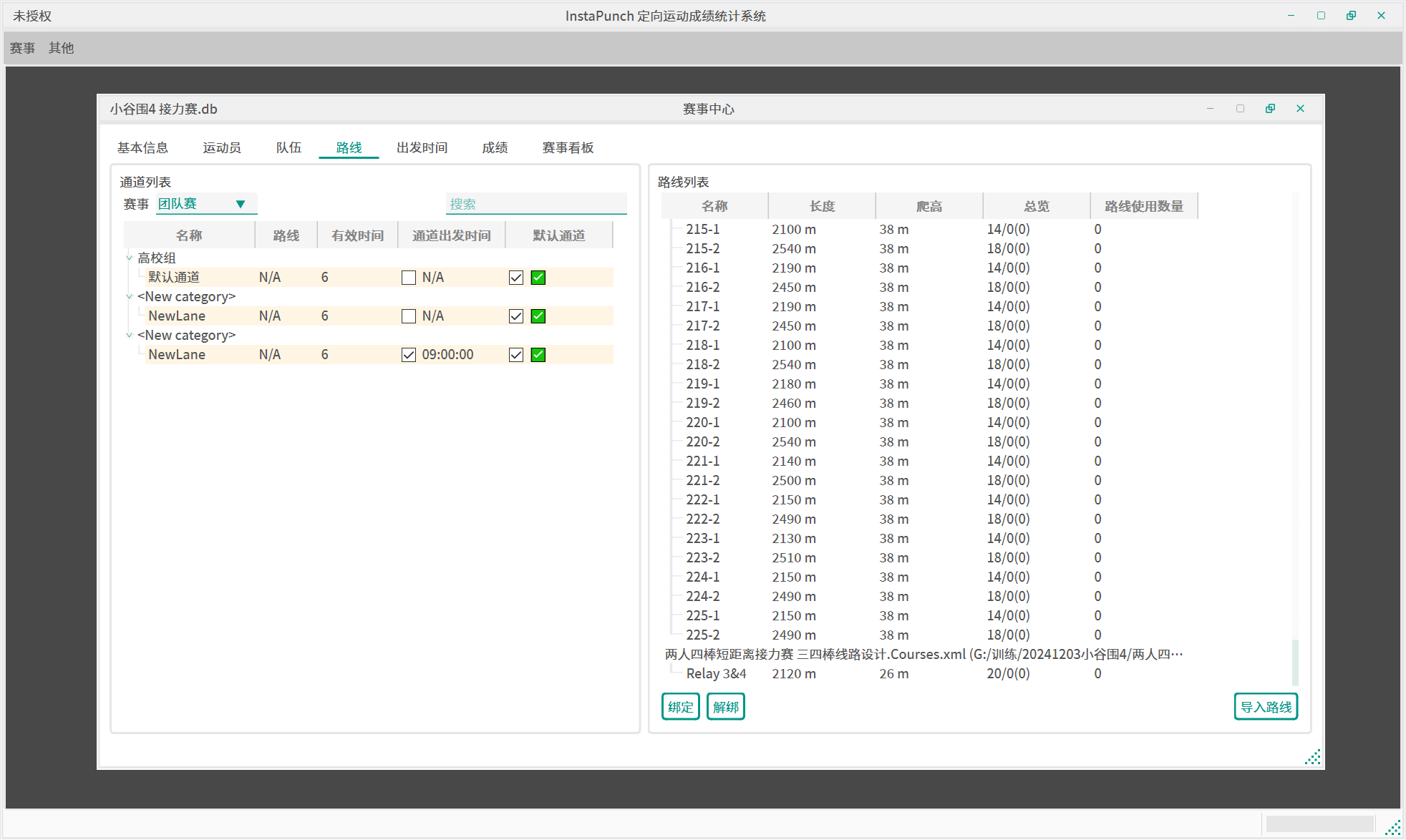Uncheck the 09:00:00 departure time checkbox
Viewport: 1406px width, 840px height.
click(x=409, y=355)
